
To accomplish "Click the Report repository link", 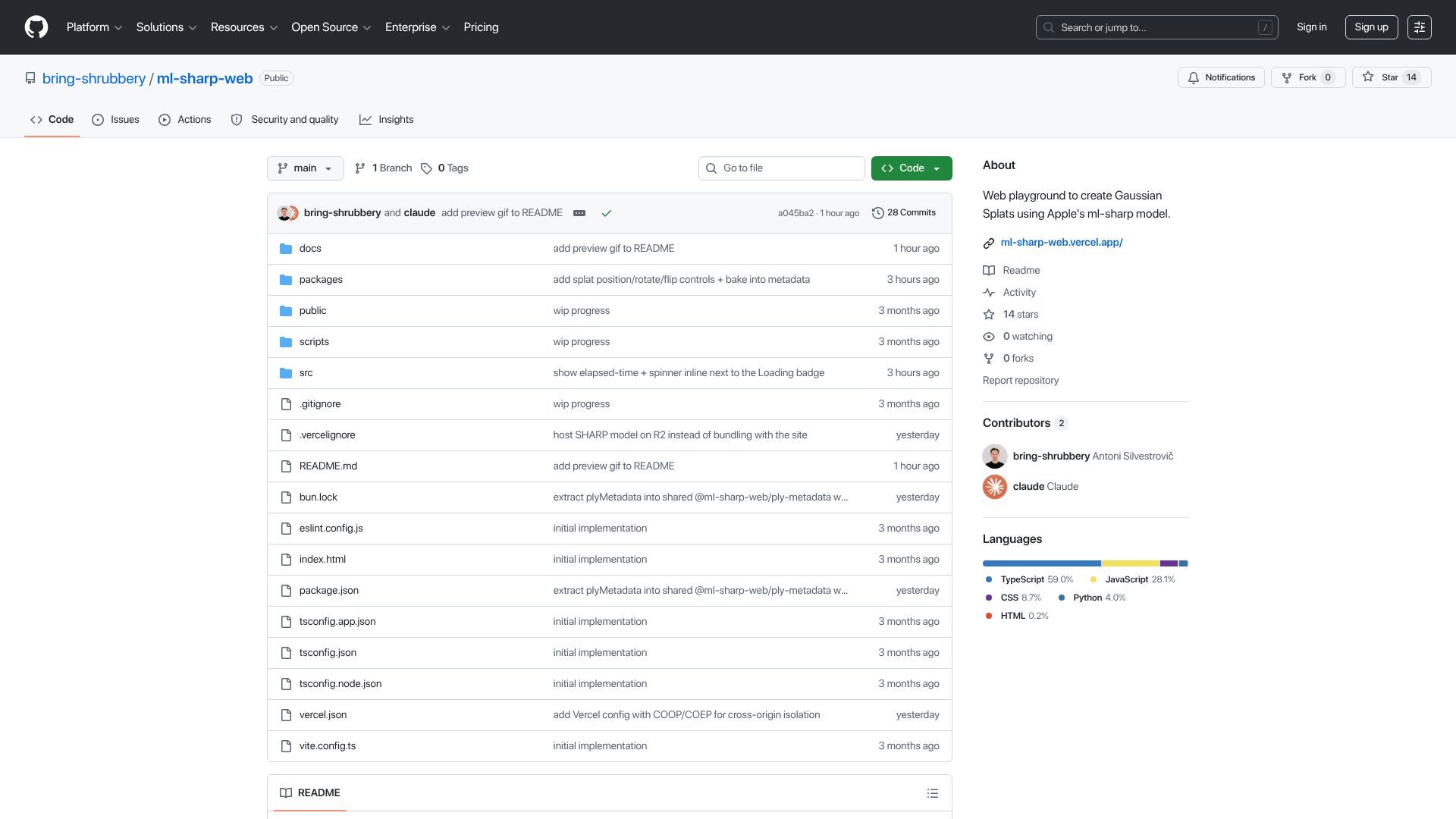I will pyautogui.click(x=1021, y=381).
